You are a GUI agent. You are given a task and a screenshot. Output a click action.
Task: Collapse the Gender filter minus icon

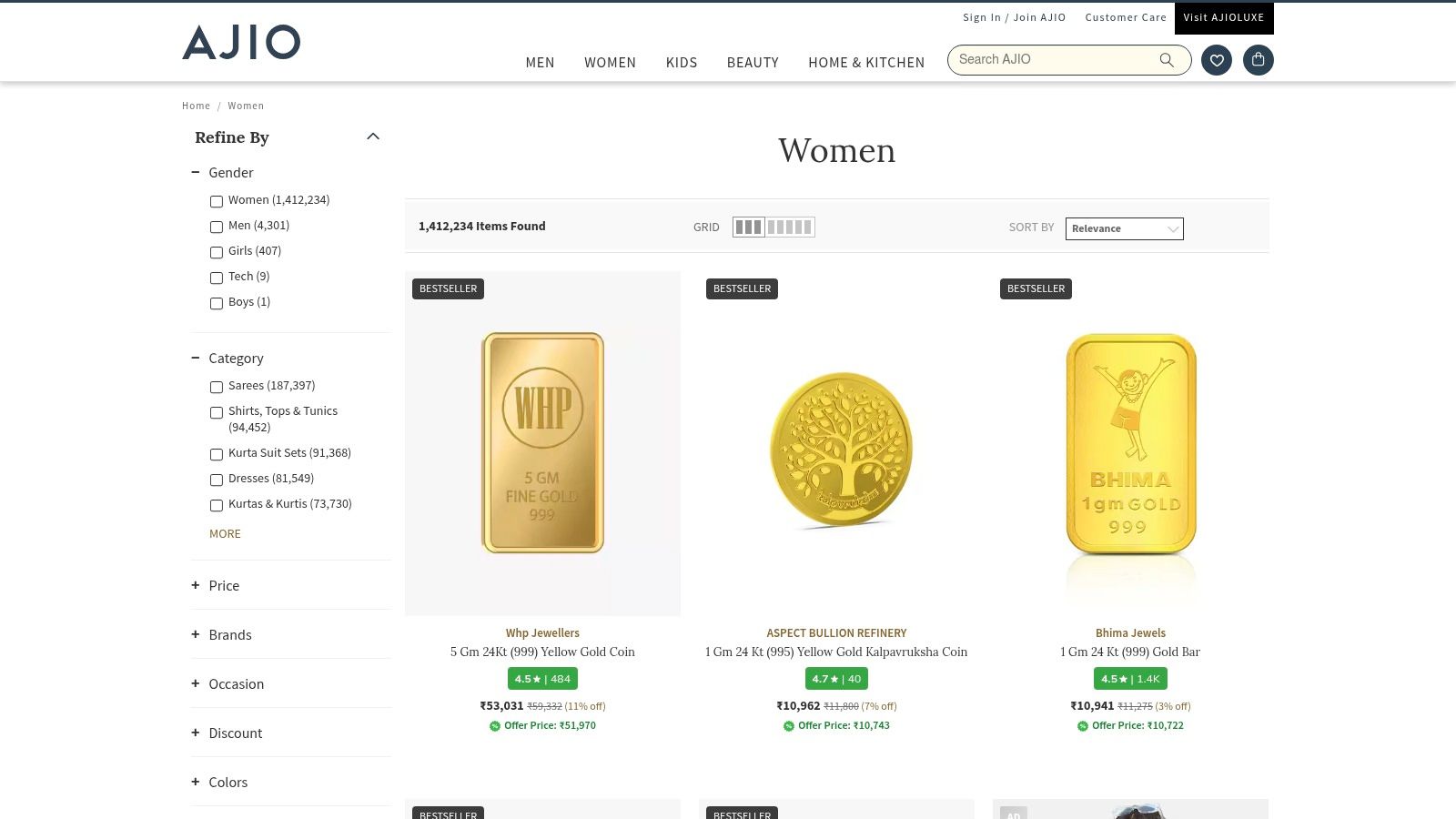(x=195, y=172)
